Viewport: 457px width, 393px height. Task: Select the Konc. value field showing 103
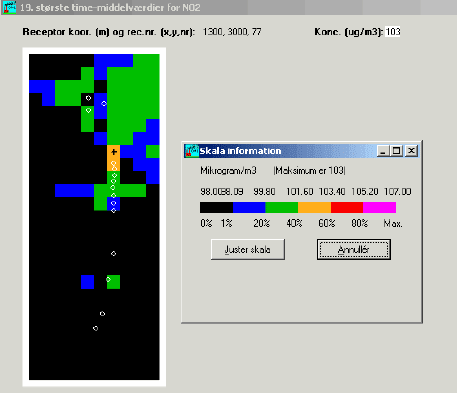(393, 32)
